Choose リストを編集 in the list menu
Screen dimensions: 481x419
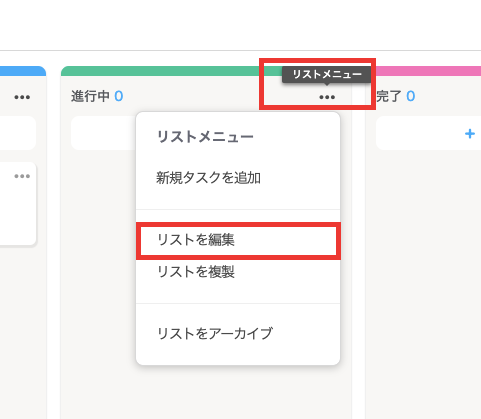coord(238,240)
